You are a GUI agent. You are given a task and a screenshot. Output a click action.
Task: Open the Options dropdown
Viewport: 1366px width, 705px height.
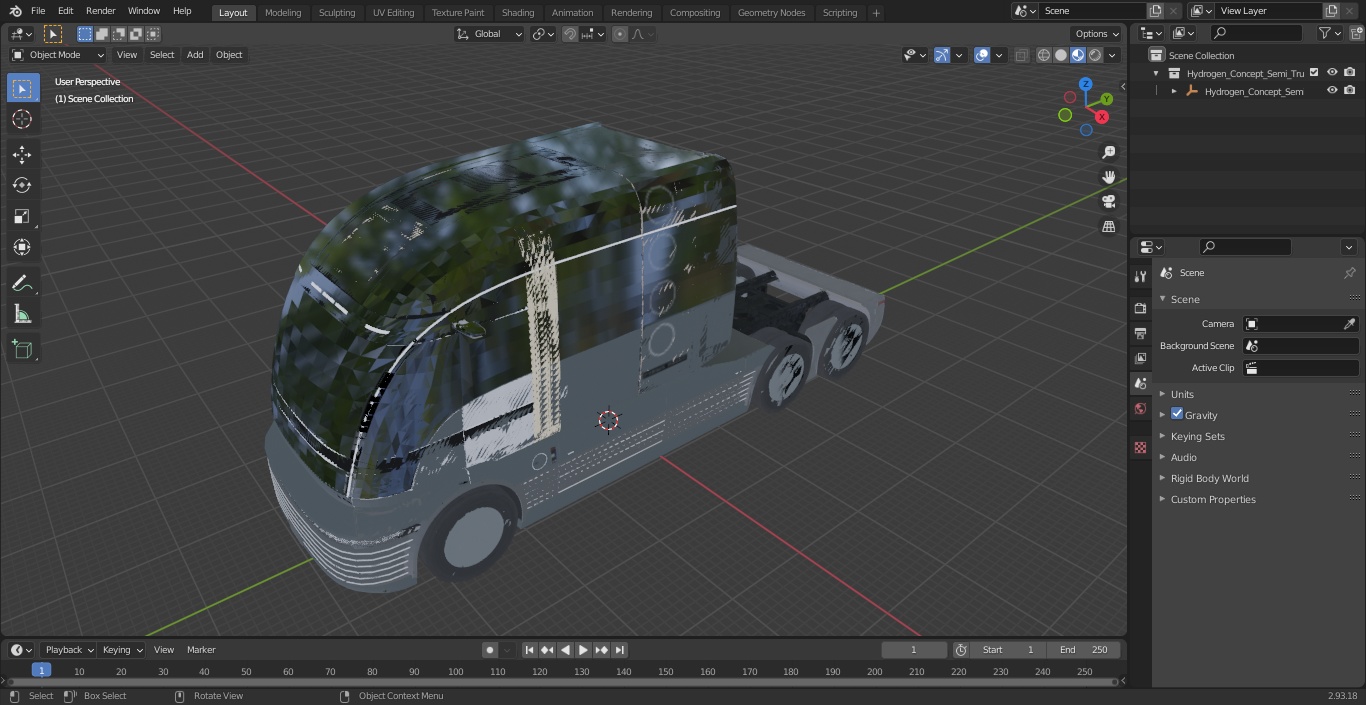(x=1097, y=34)
